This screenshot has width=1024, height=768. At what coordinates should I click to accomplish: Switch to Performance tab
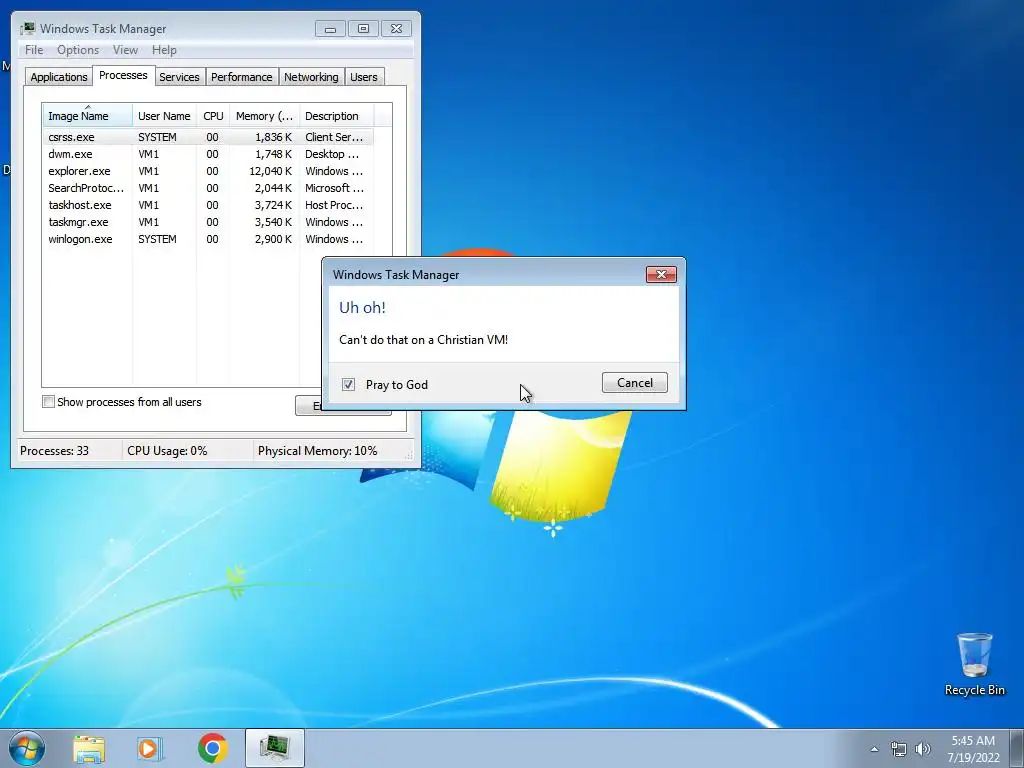tap(242, 77)
